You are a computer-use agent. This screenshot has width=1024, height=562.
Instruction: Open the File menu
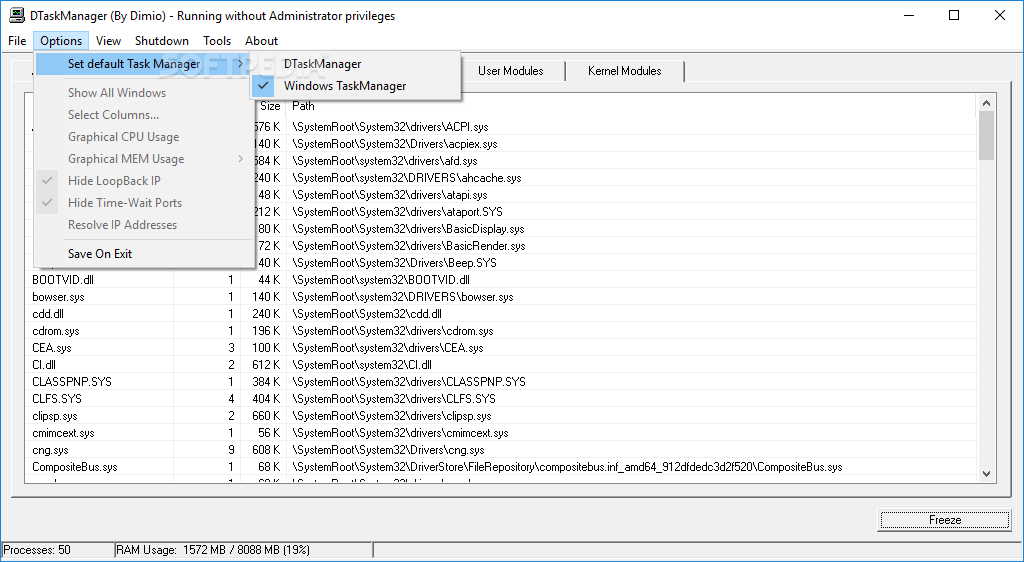click(x=17, y=40)
